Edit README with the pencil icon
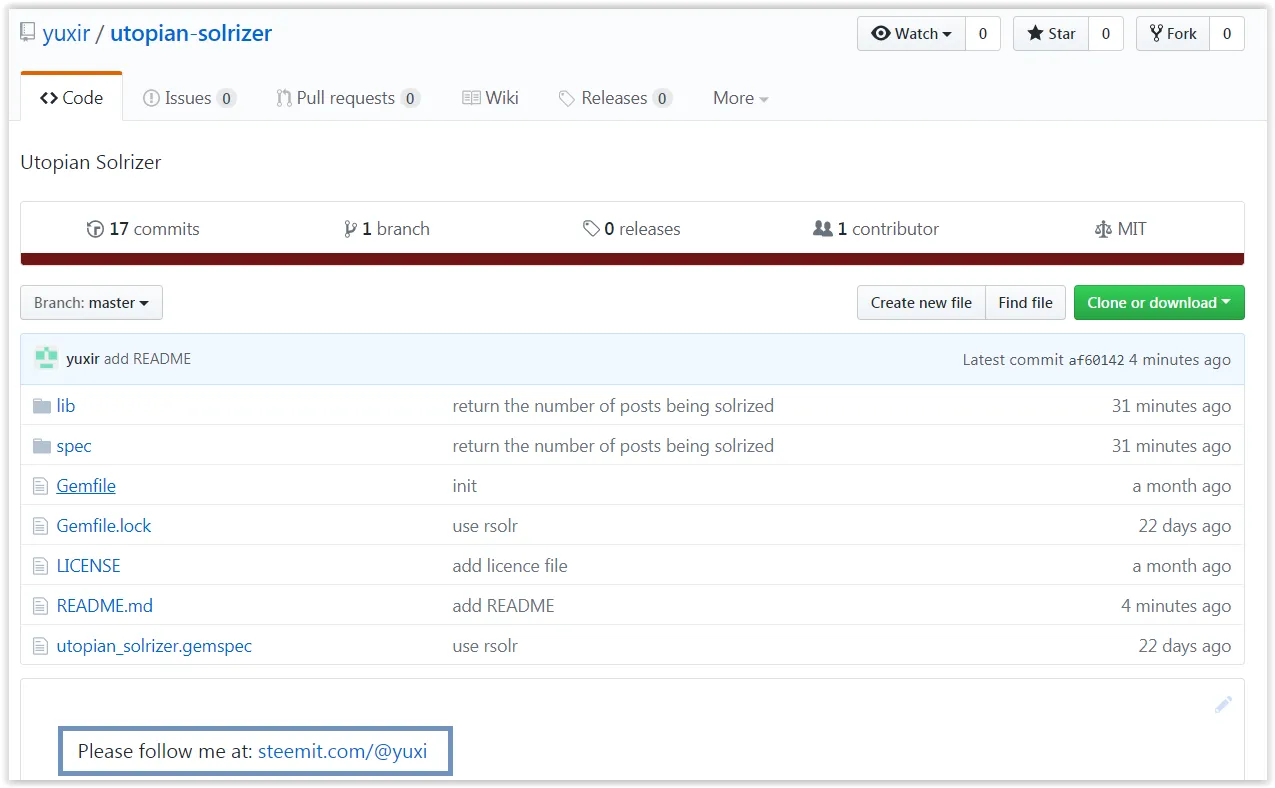 point(1223,705)
